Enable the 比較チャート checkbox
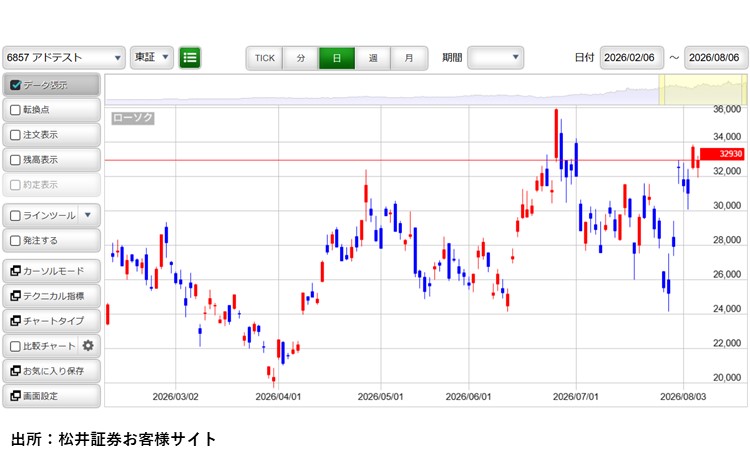The image size is (750, 454). 15,346
